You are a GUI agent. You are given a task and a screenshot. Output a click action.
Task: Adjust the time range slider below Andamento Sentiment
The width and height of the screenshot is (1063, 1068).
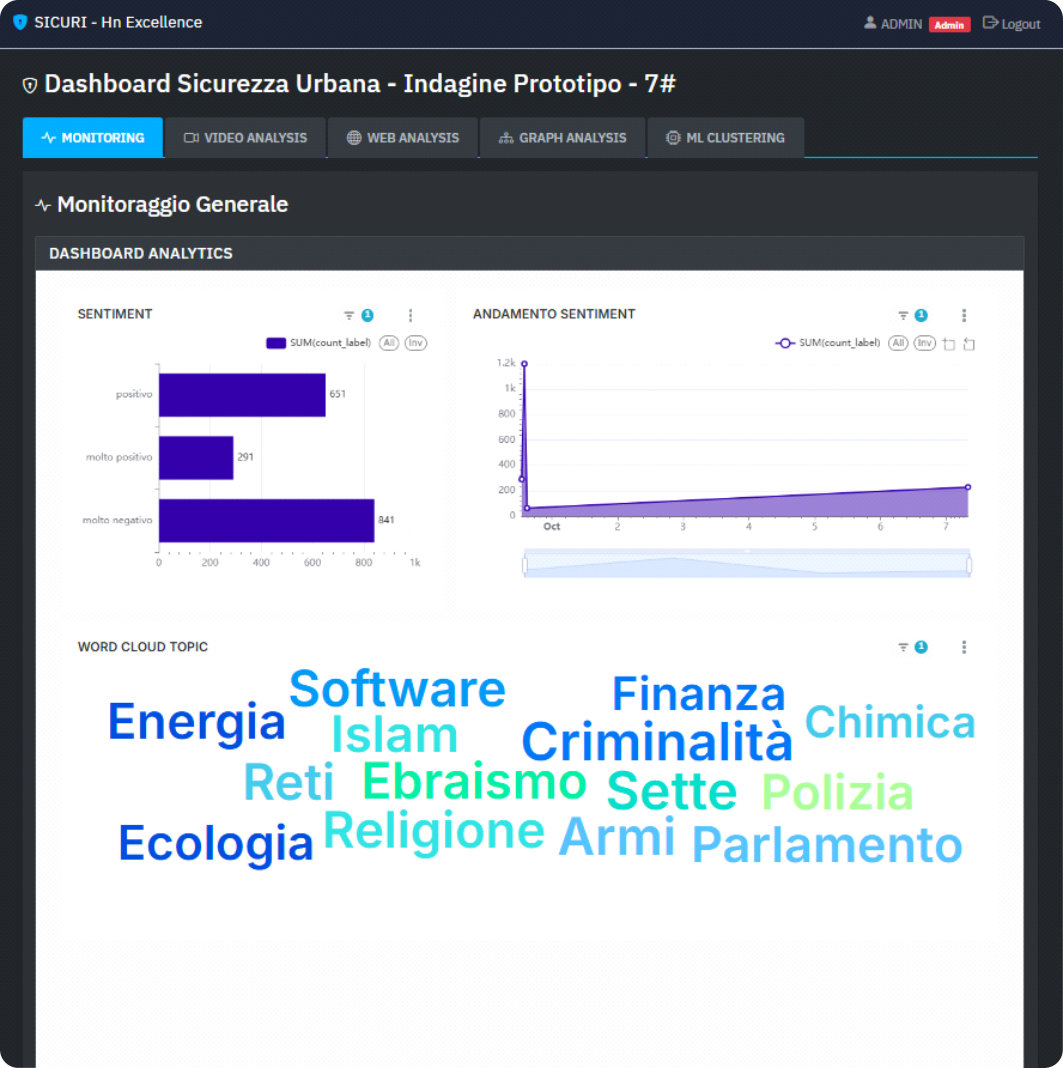click(x=745, y=563)
